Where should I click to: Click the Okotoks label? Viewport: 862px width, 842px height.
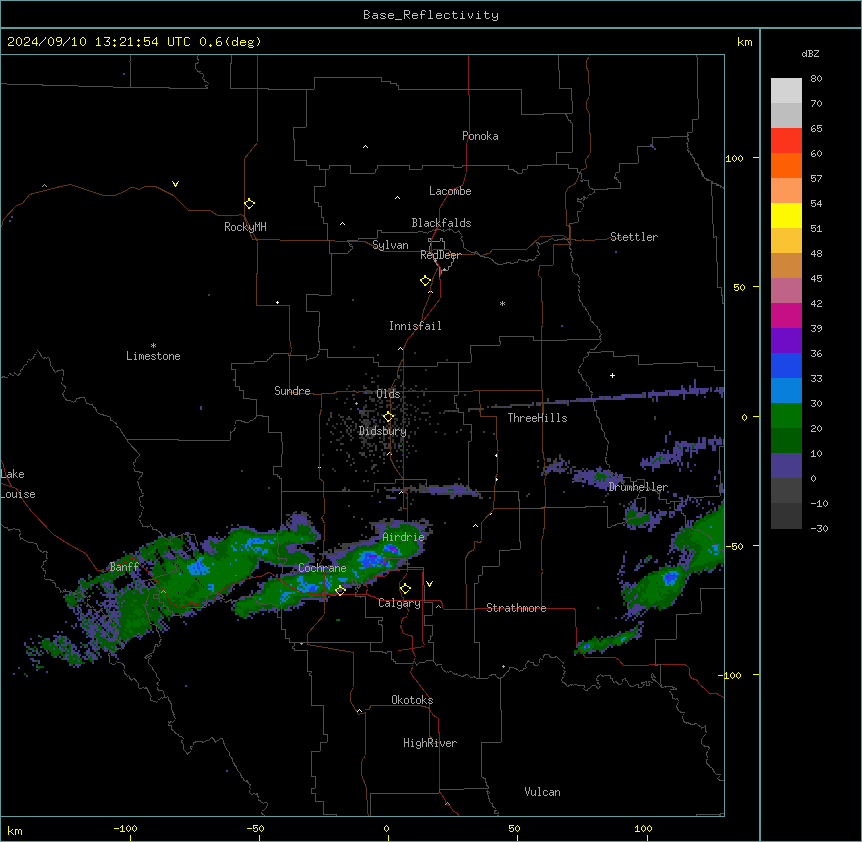[x=412, y=700]
